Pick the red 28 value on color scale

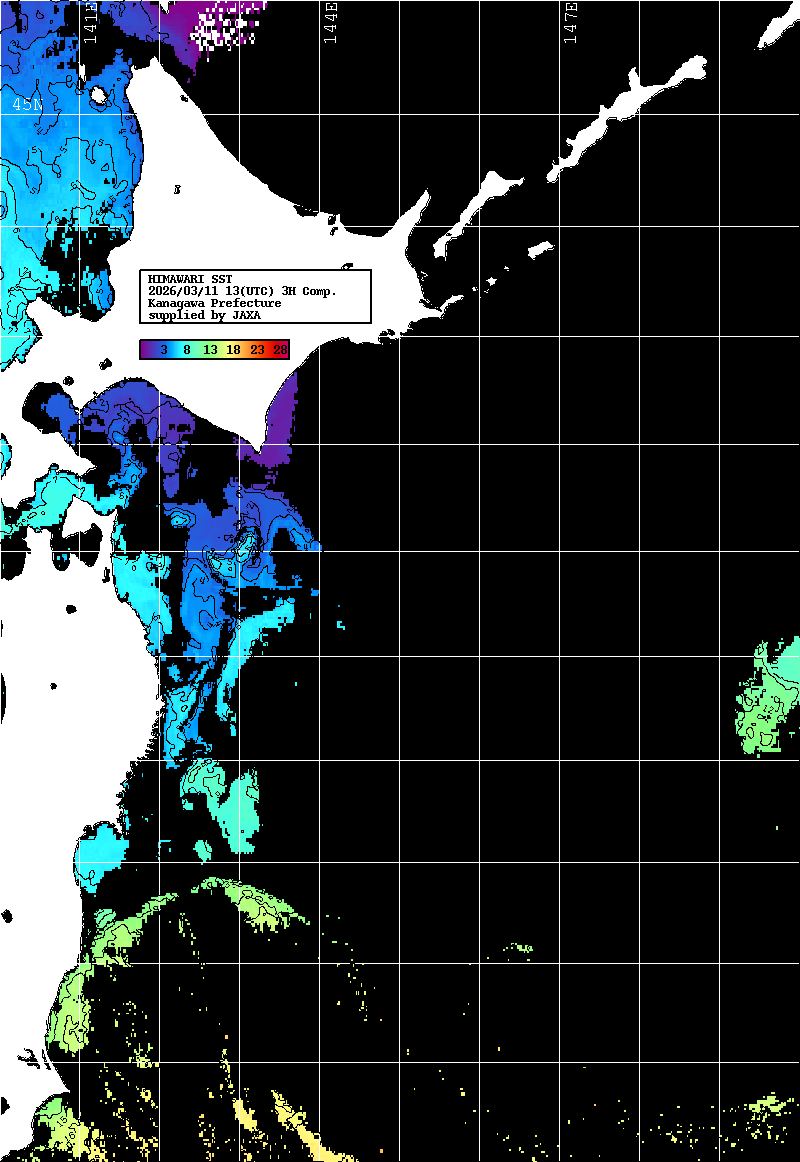pyautogui.click(x=280, y=349)
